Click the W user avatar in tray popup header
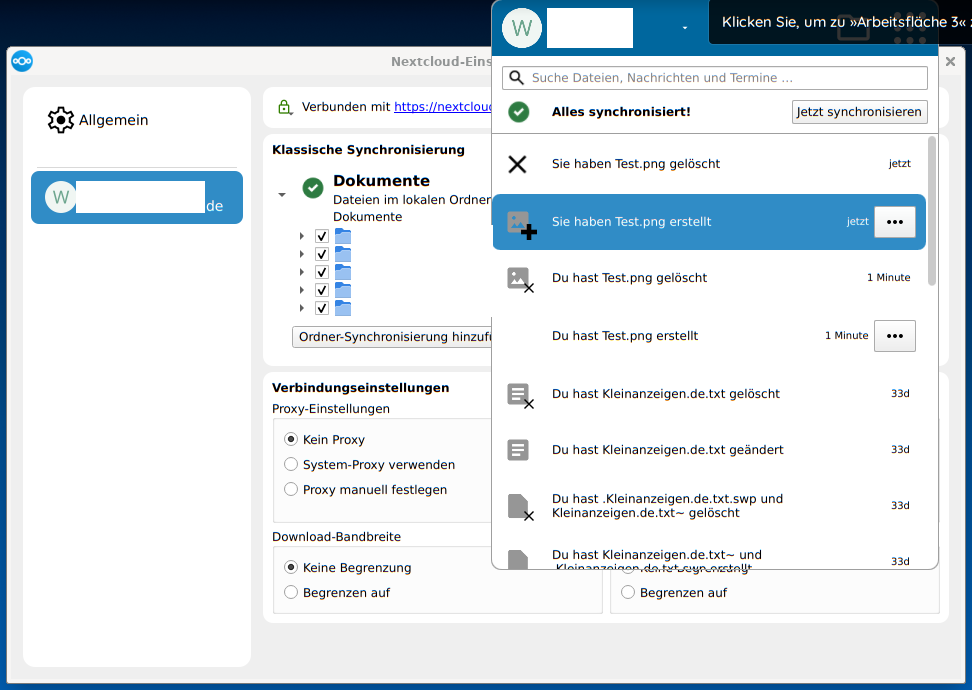 pos(522,28)
